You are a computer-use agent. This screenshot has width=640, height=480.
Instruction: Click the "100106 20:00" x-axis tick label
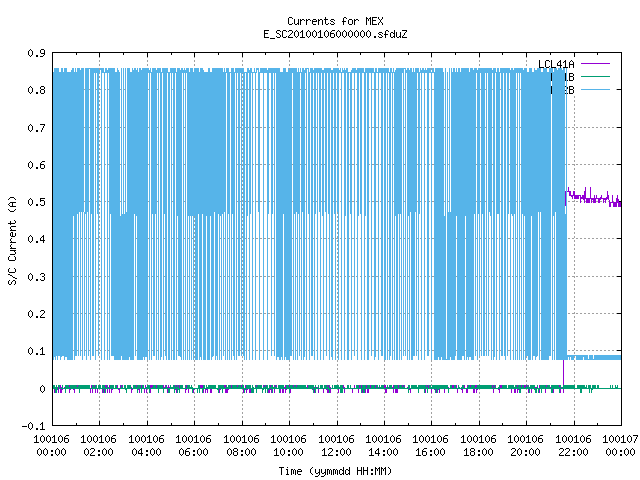pyautogui.click(x=526, y=446)
